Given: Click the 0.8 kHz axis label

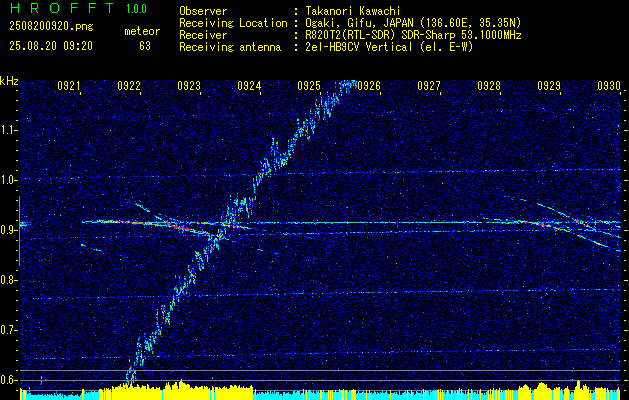Looking at the screenshot, I should pos(9,280).
